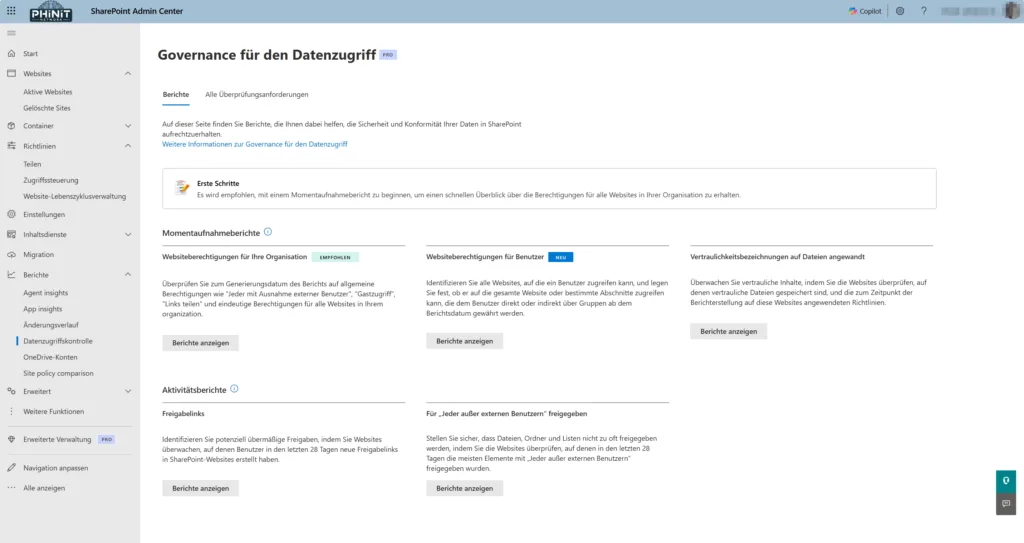Expand the Container navigation section
The height and width of the screenshot is (543, 1024).
pos(128,126)
